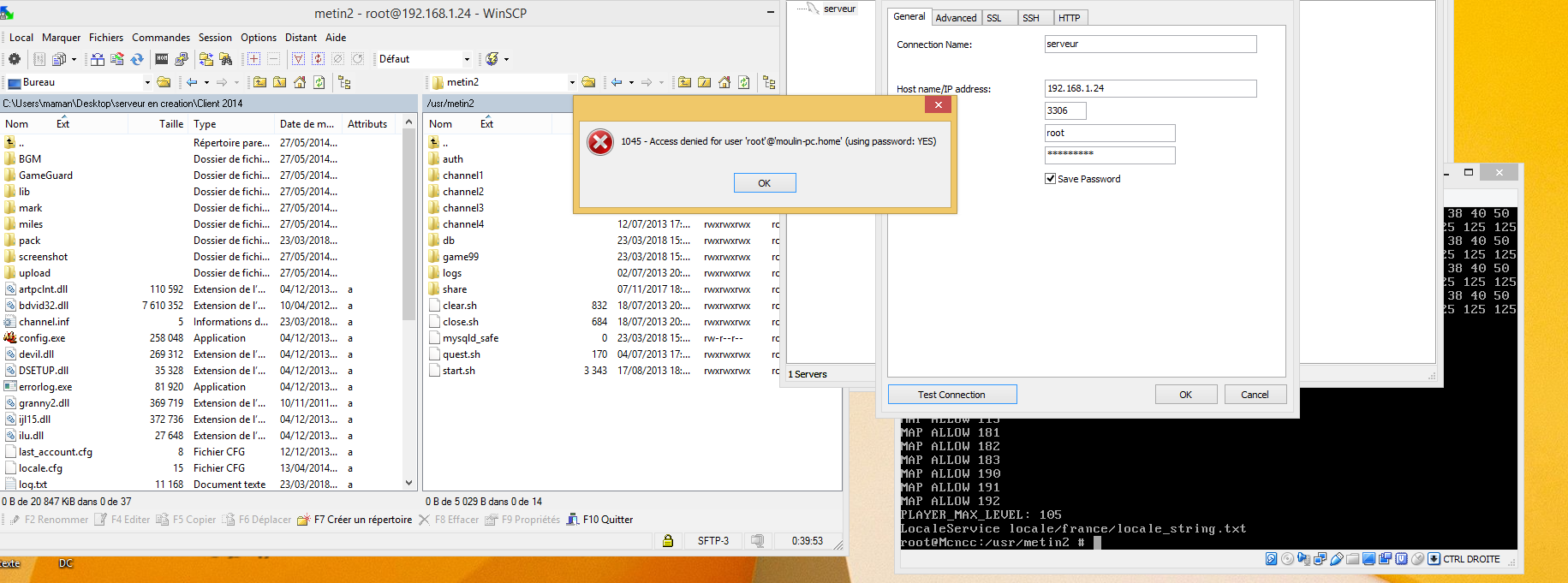Go to local parent directory icon
The image size is (1568, 583).
click(259, 82)
